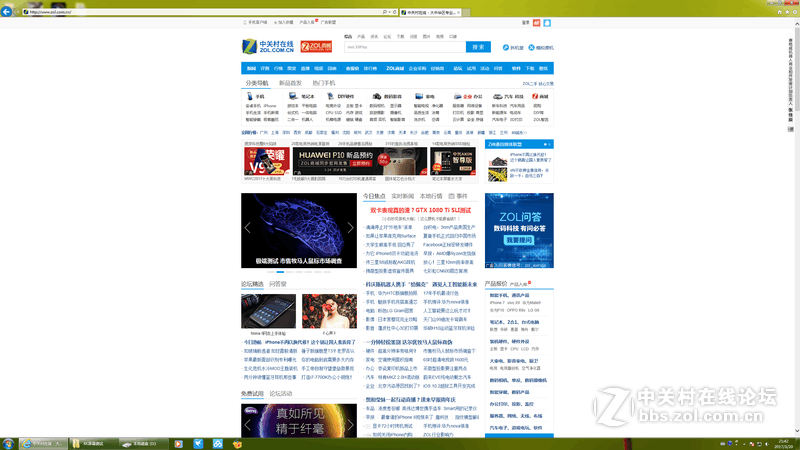Click the red Weibo share icon

point(536,22)
